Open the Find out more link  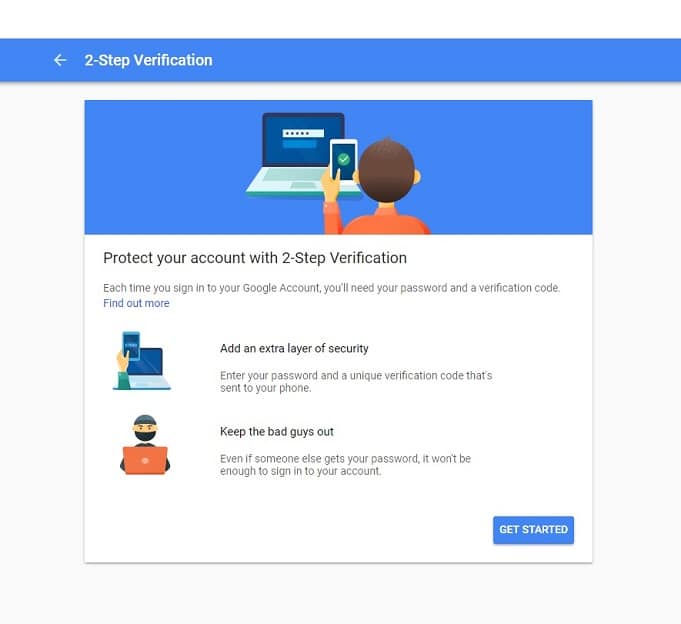tap(136, 303)
